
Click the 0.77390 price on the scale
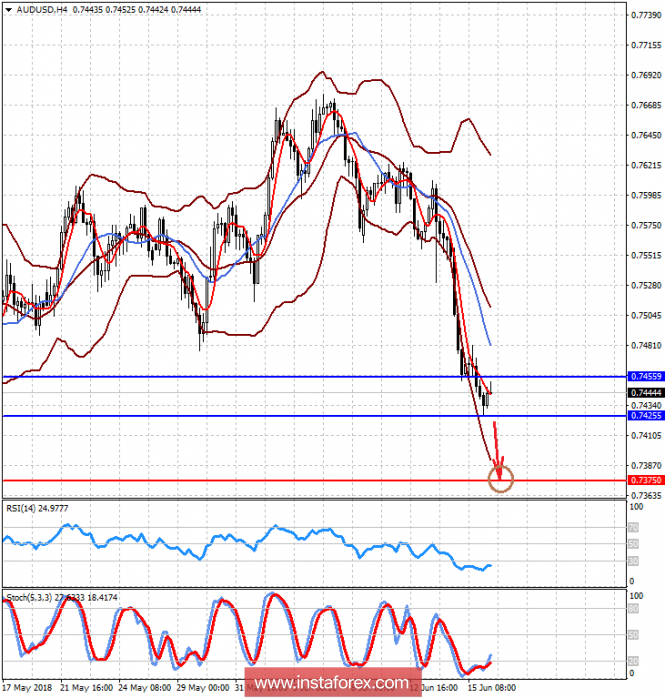644,15
